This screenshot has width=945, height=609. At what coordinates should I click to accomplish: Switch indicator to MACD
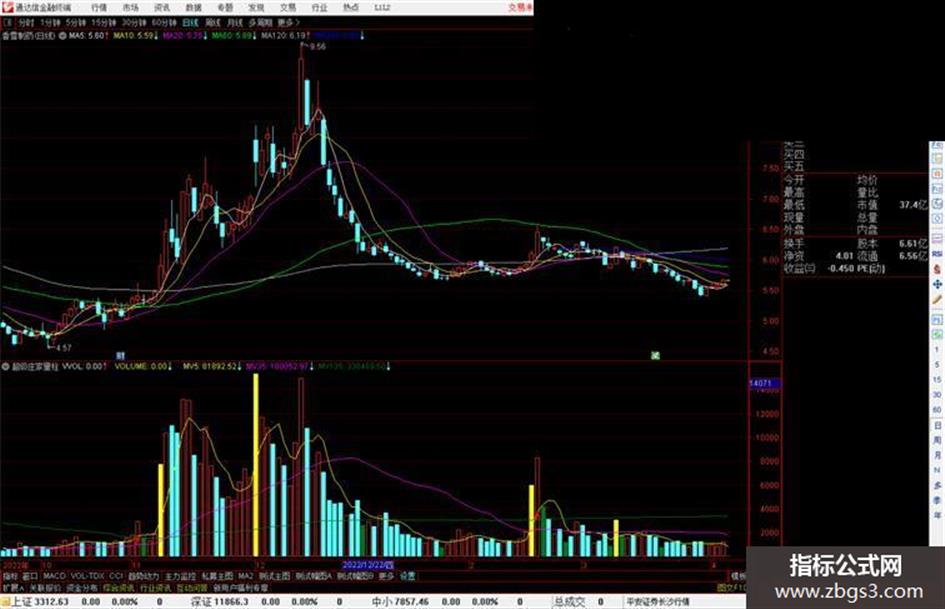54,576
